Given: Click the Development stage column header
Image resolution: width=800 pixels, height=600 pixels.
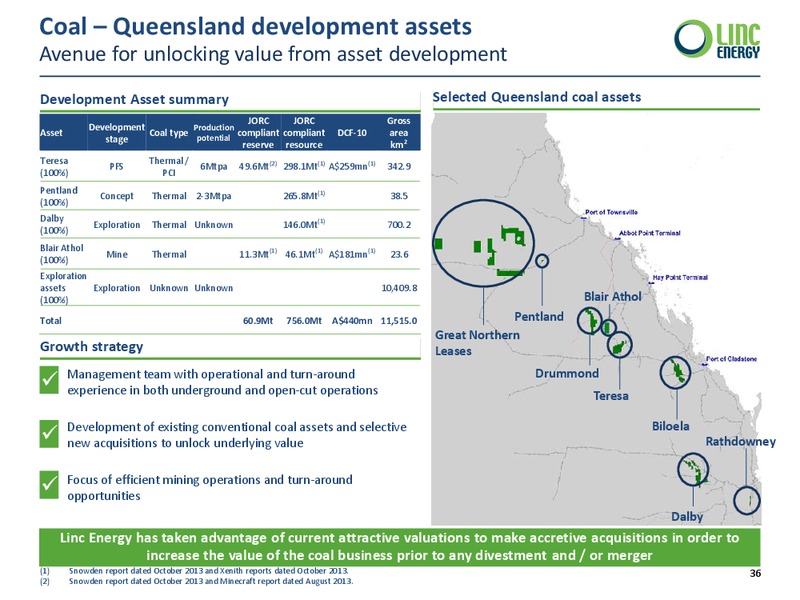Looking at the screenshot, I should tap(116, 133).
